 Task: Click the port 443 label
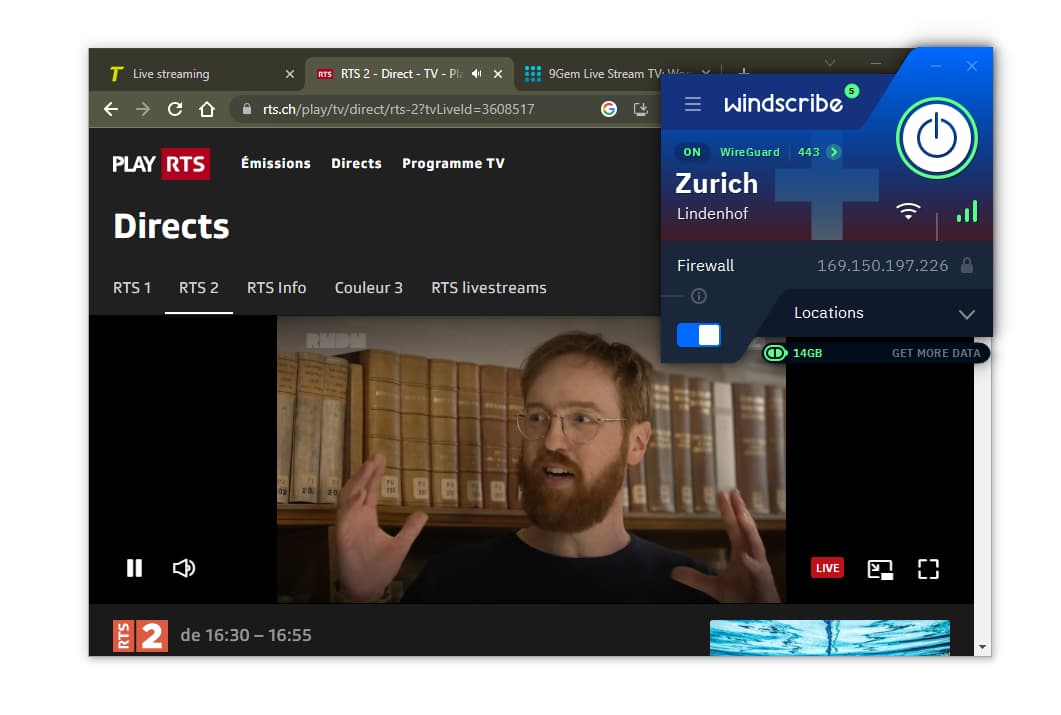point(808,152)
